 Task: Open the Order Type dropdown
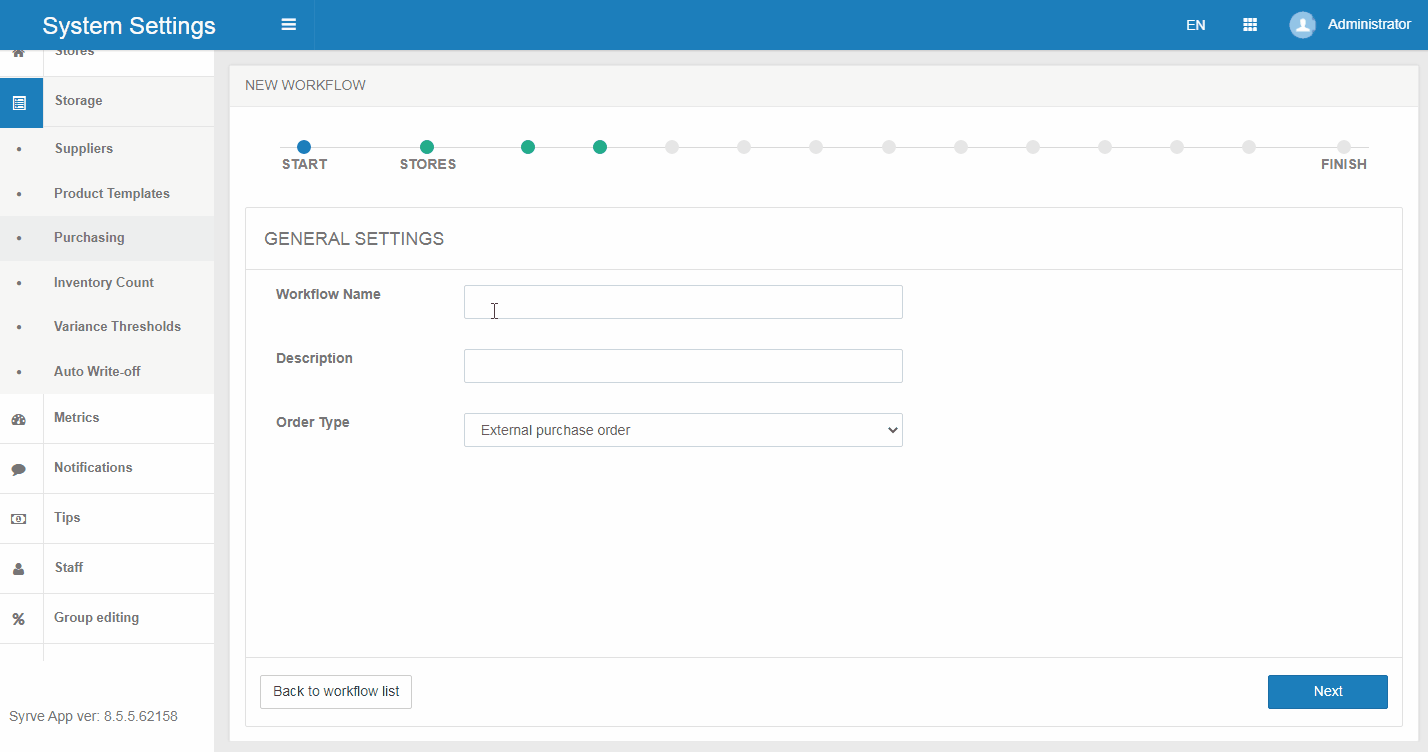click(683, 430)
